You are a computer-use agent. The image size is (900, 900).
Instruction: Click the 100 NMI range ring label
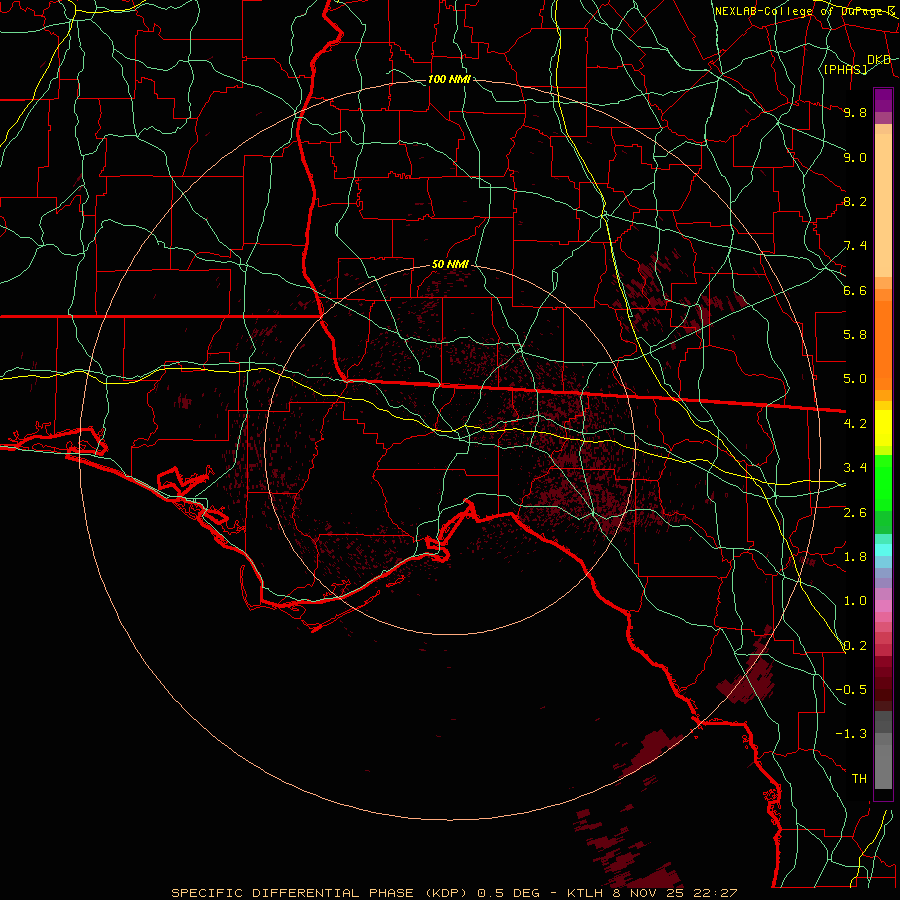pyautogui.click(x=449, y=79)
